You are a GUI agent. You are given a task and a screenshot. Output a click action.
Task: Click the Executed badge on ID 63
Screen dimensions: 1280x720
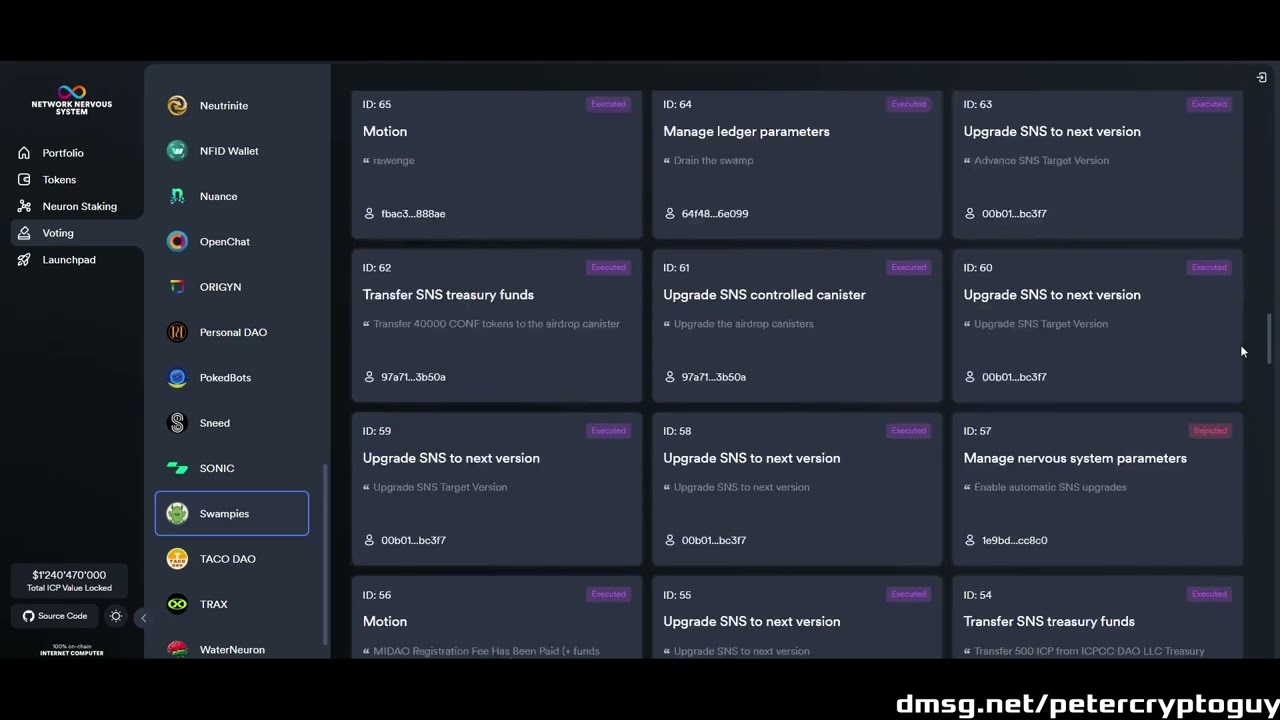click(1209, 104)
